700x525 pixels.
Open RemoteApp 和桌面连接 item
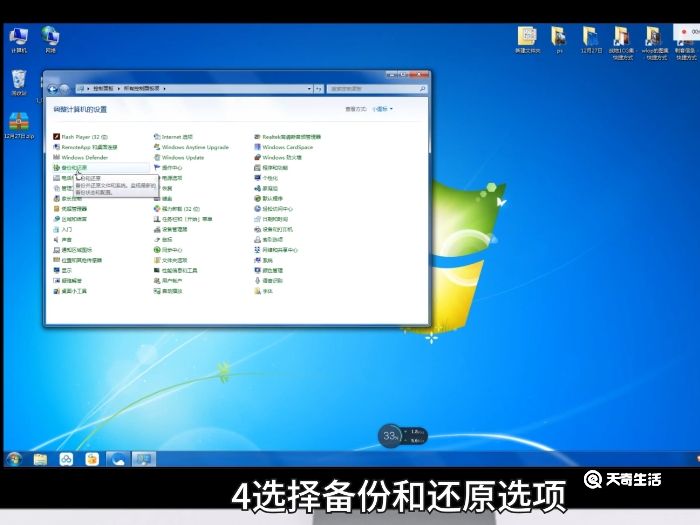[85, 147]
